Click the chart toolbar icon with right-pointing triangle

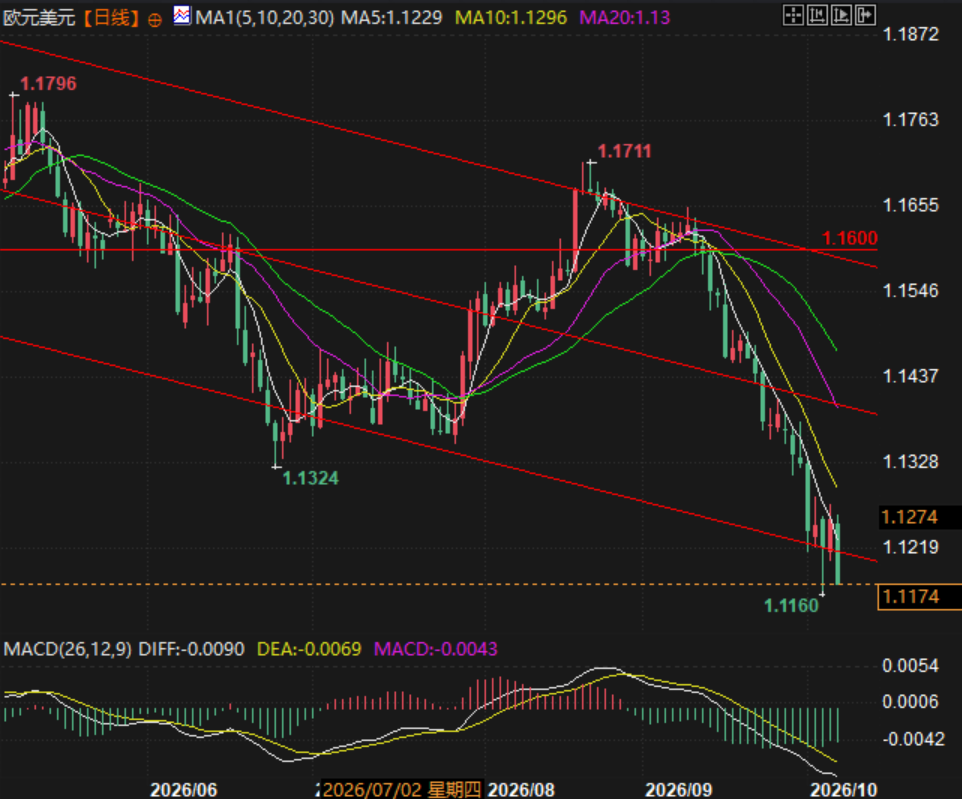tap(841, 15)
